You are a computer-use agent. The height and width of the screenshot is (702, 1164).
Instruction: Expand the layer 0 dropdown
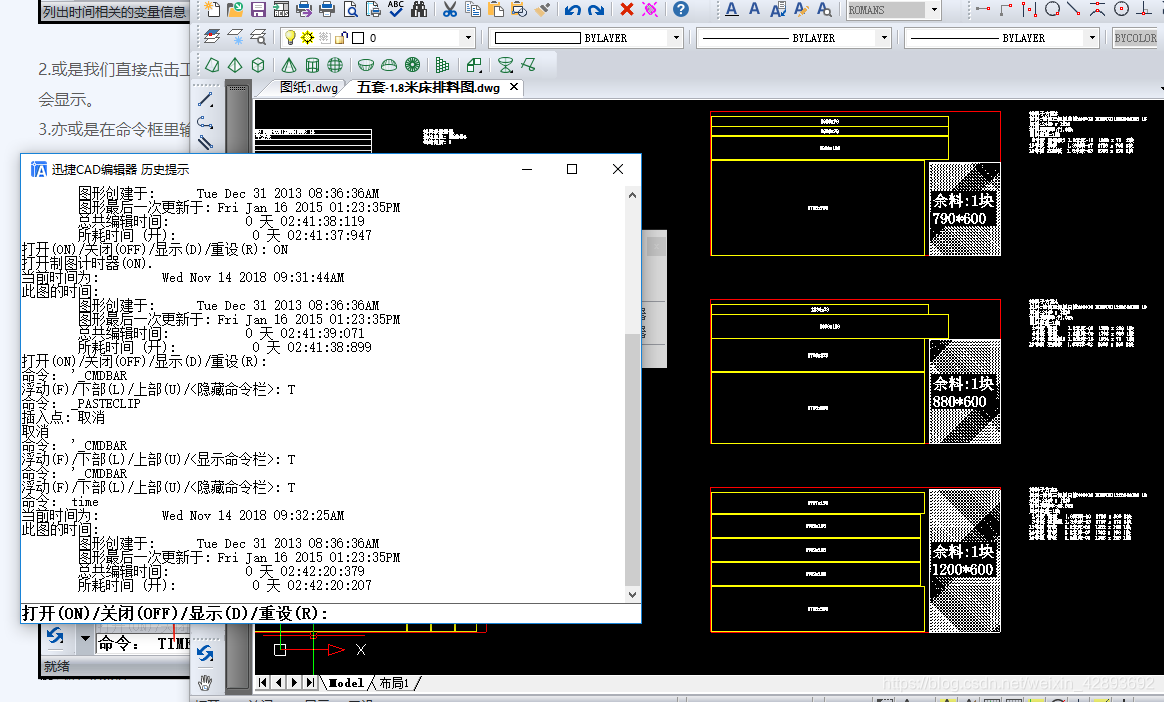(x=468, y=37)
